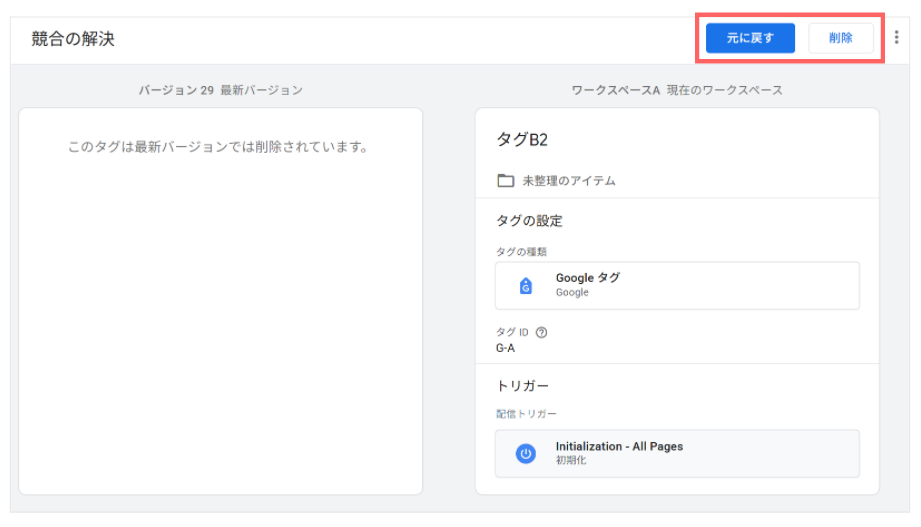Viewport: 921px width, 527px height.
Task: Click the deleted-tag message in left panel
Action: [218, 147]
